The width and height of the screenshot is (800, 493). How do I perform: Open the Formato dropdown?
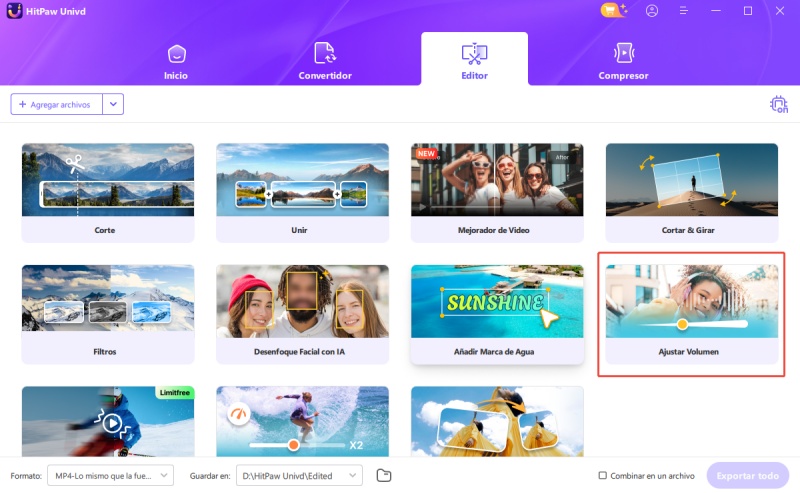coord(111,476)
